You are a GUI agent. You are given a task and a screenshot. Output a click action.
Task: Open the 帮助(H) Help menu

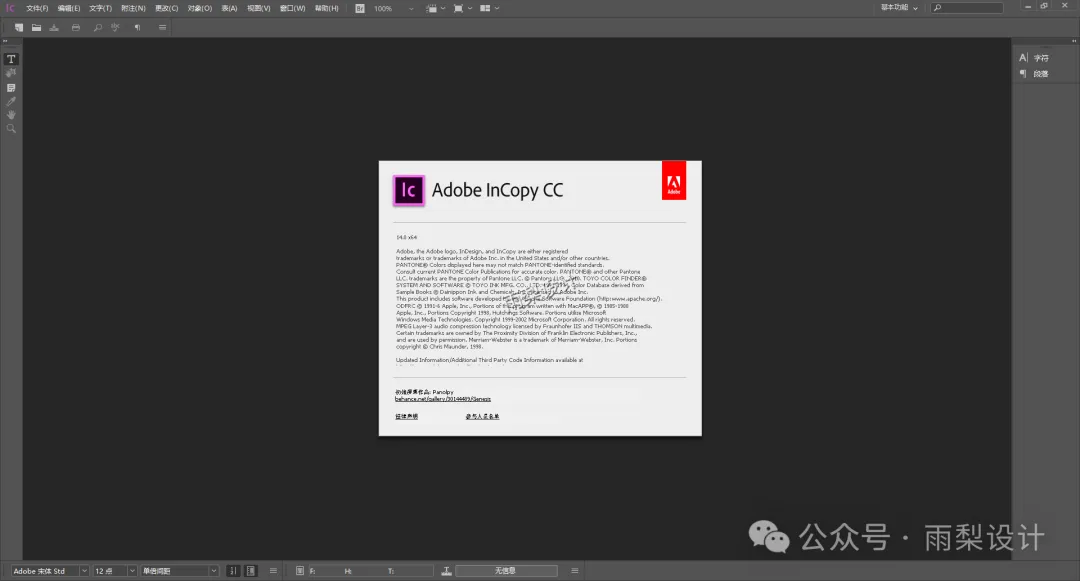[x=326, y=8]
